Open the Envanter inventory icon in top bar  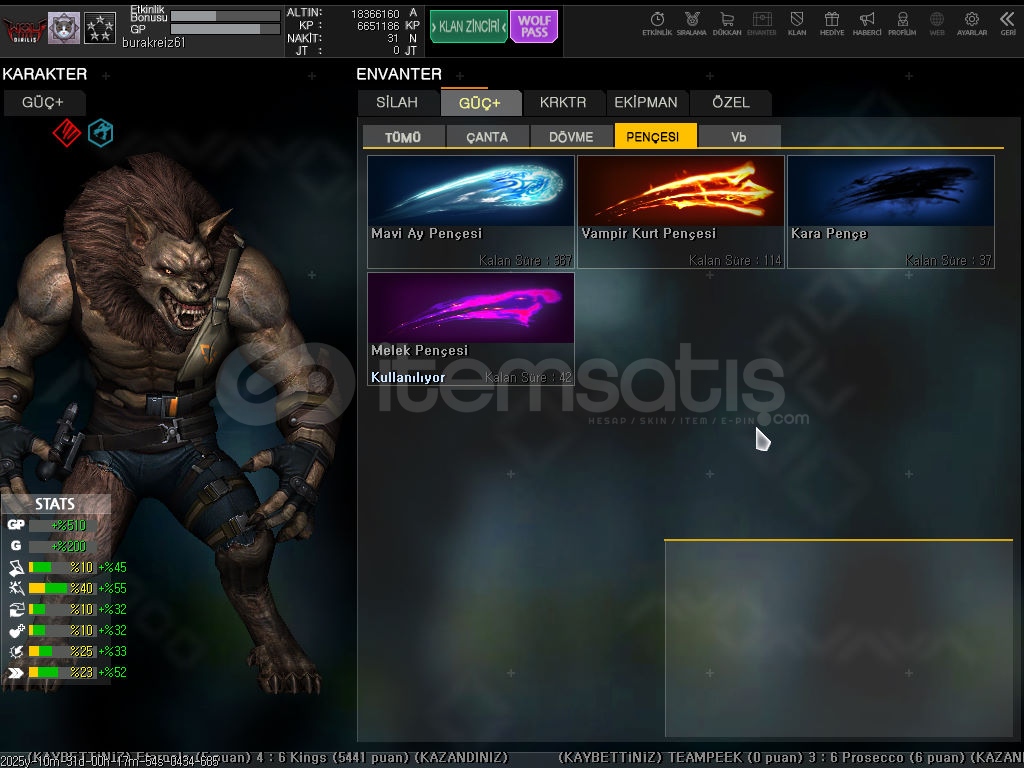[761, 24]
